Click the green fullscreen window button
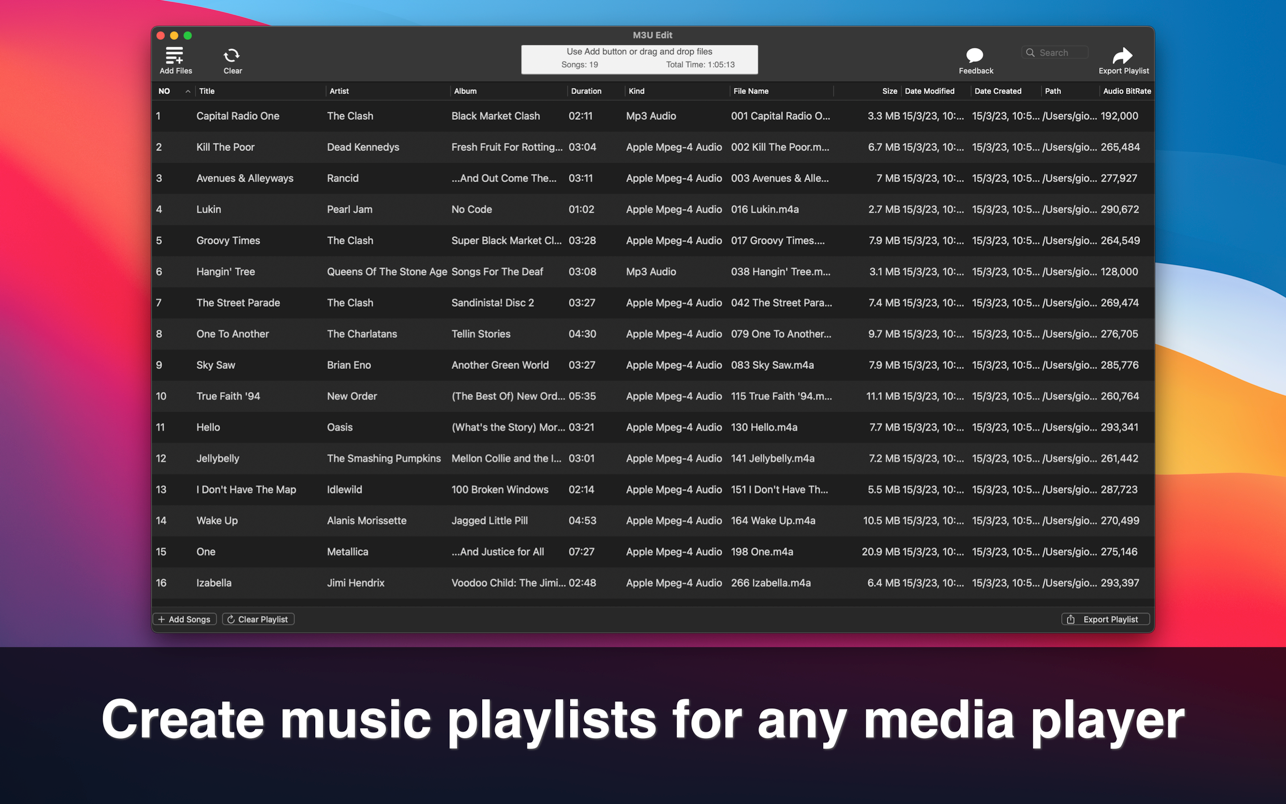The image size is (1286, 804). [x=187, y=35]
